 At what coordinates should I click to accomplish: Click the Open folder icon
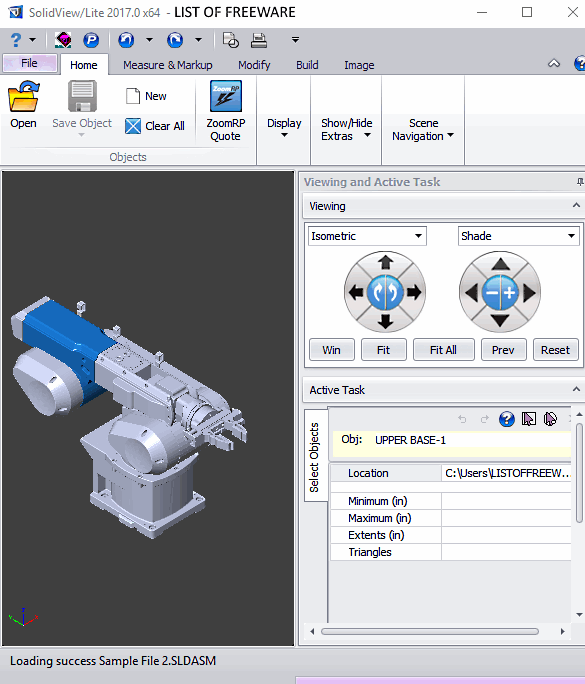24,96
